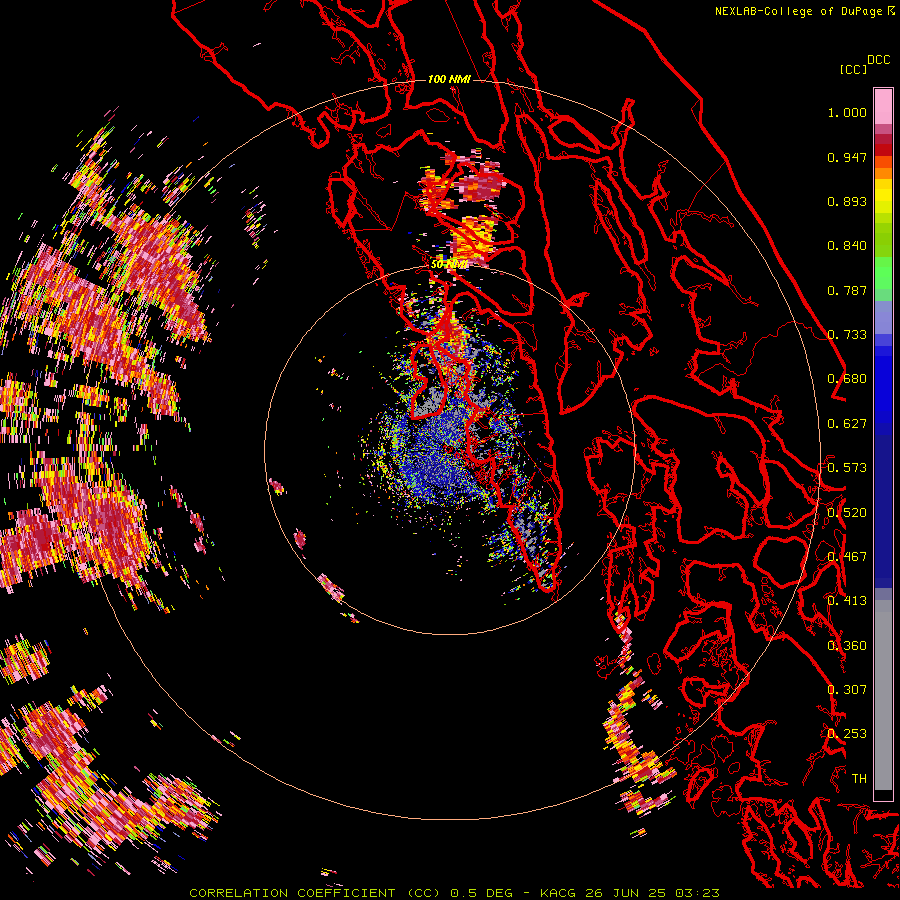Click the DCC label above the color scale

pyautogui.click(x=878, y=60)
